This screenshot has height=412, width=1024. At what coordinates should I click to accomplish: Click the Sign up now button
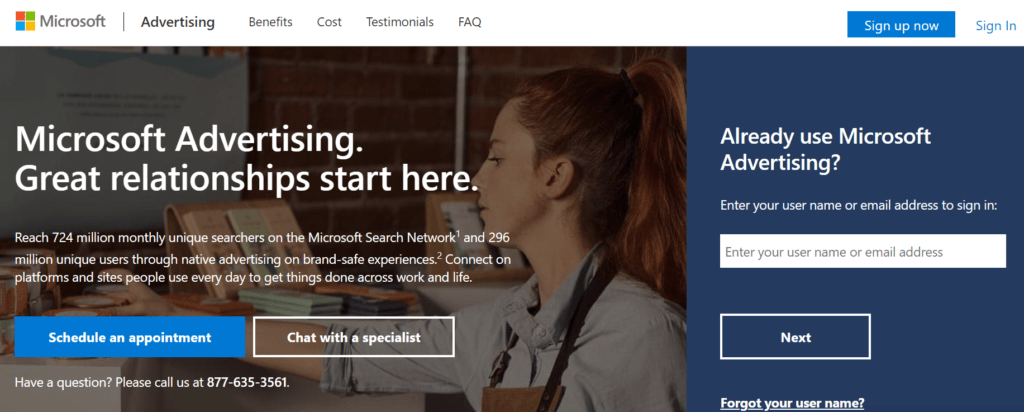pyautogui.click(x=901, y=25)
